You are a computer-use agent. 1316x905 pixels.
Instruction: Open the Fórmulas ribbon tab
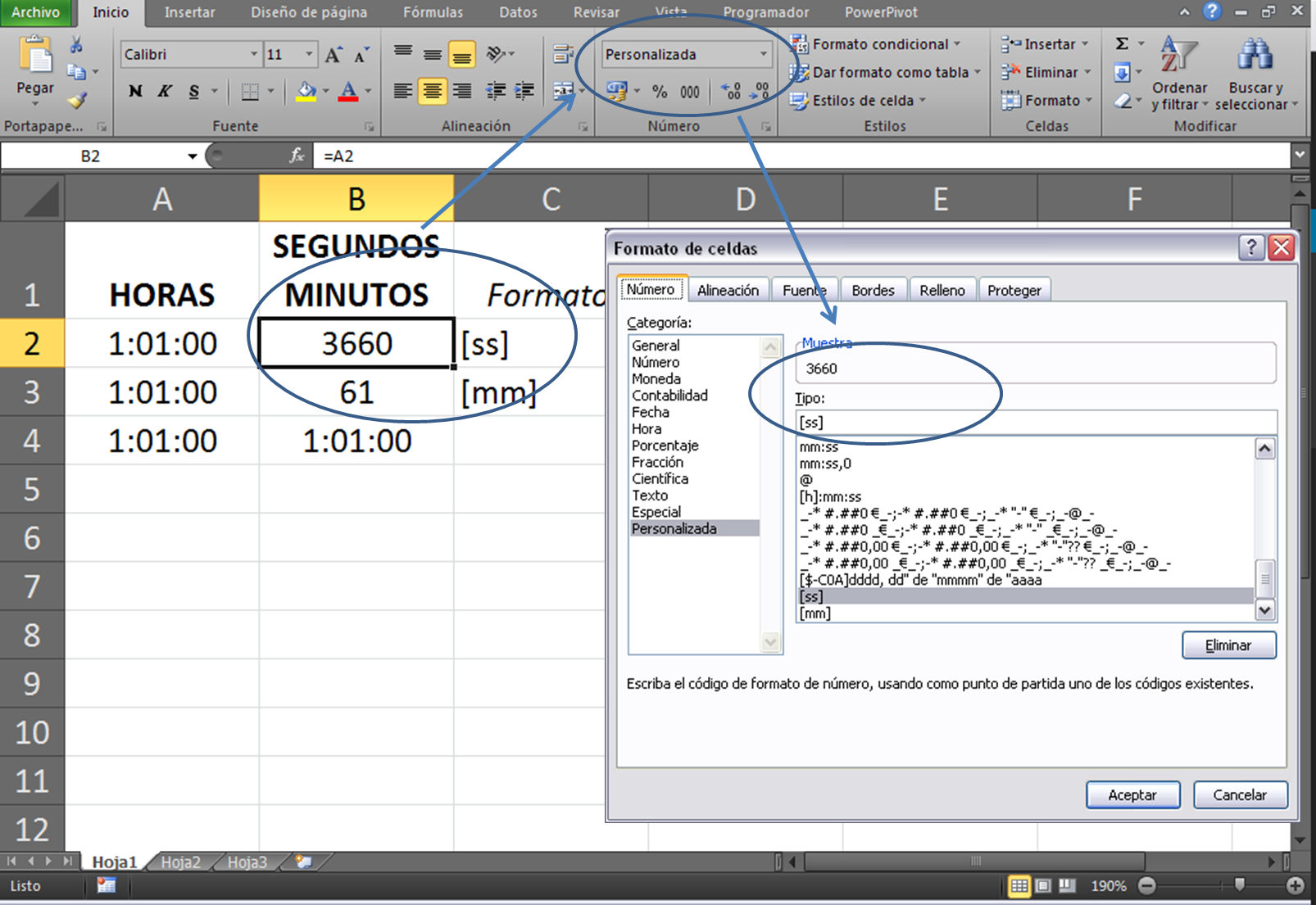(433, 12)
